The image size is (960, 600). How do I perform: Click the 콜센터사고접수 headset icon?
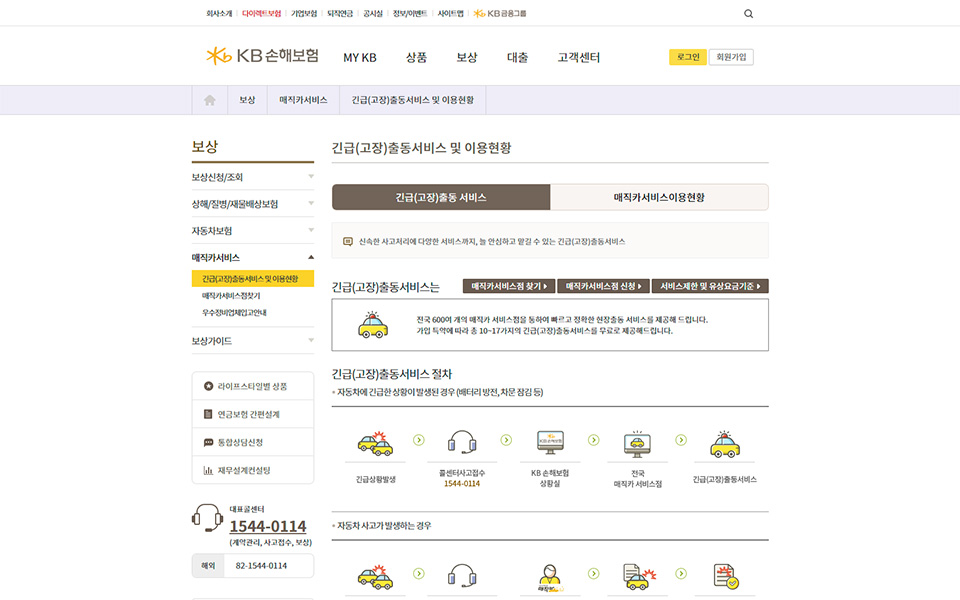coord(460,442)
